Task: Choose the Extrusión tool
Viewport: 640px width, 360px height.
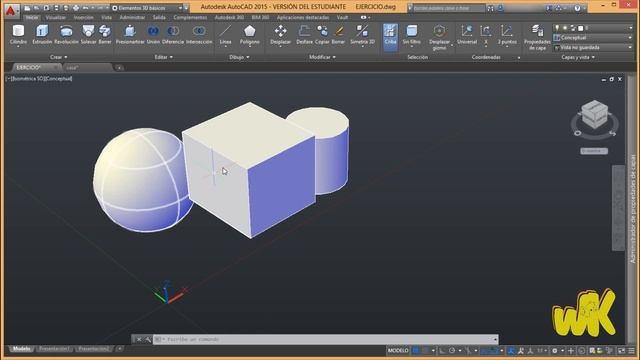Action: click(42, 35)
